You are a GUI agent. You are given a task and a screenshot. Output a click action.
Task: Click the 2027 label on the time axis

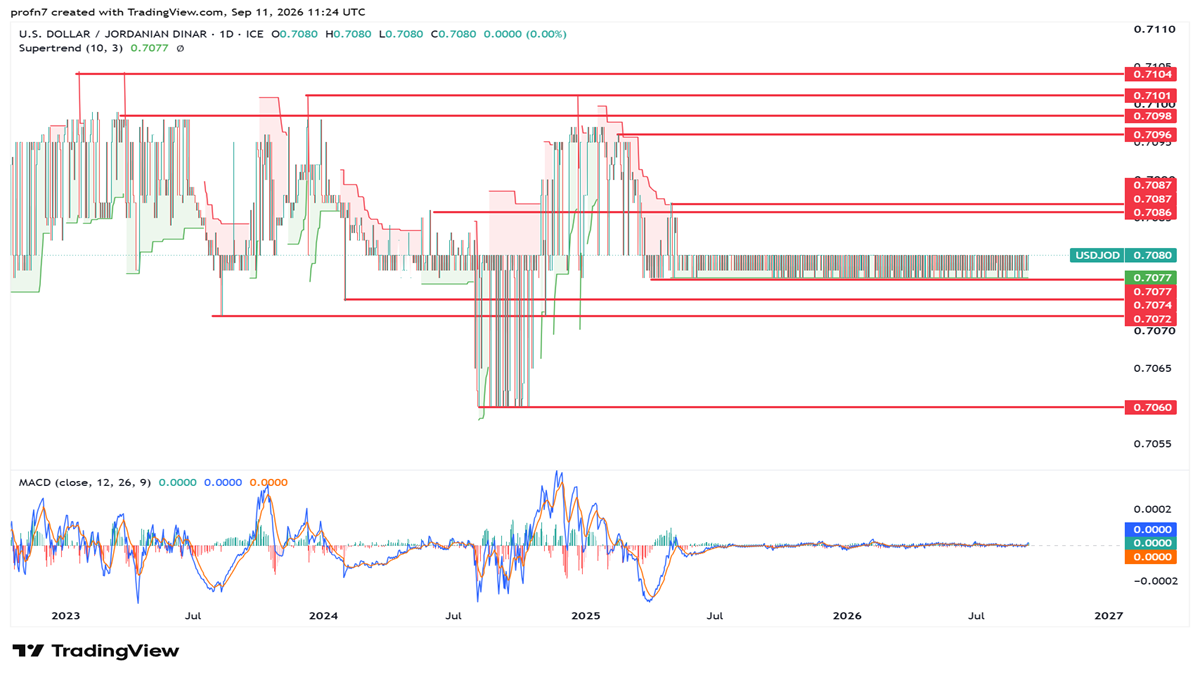[1107, 616]
